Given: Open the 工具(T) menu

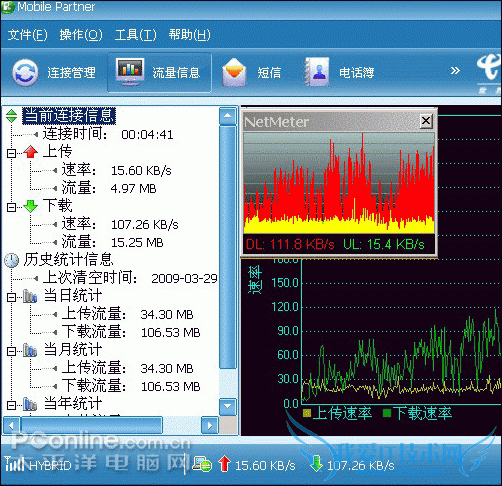Looking at the screenshot, I should (135, 35).
